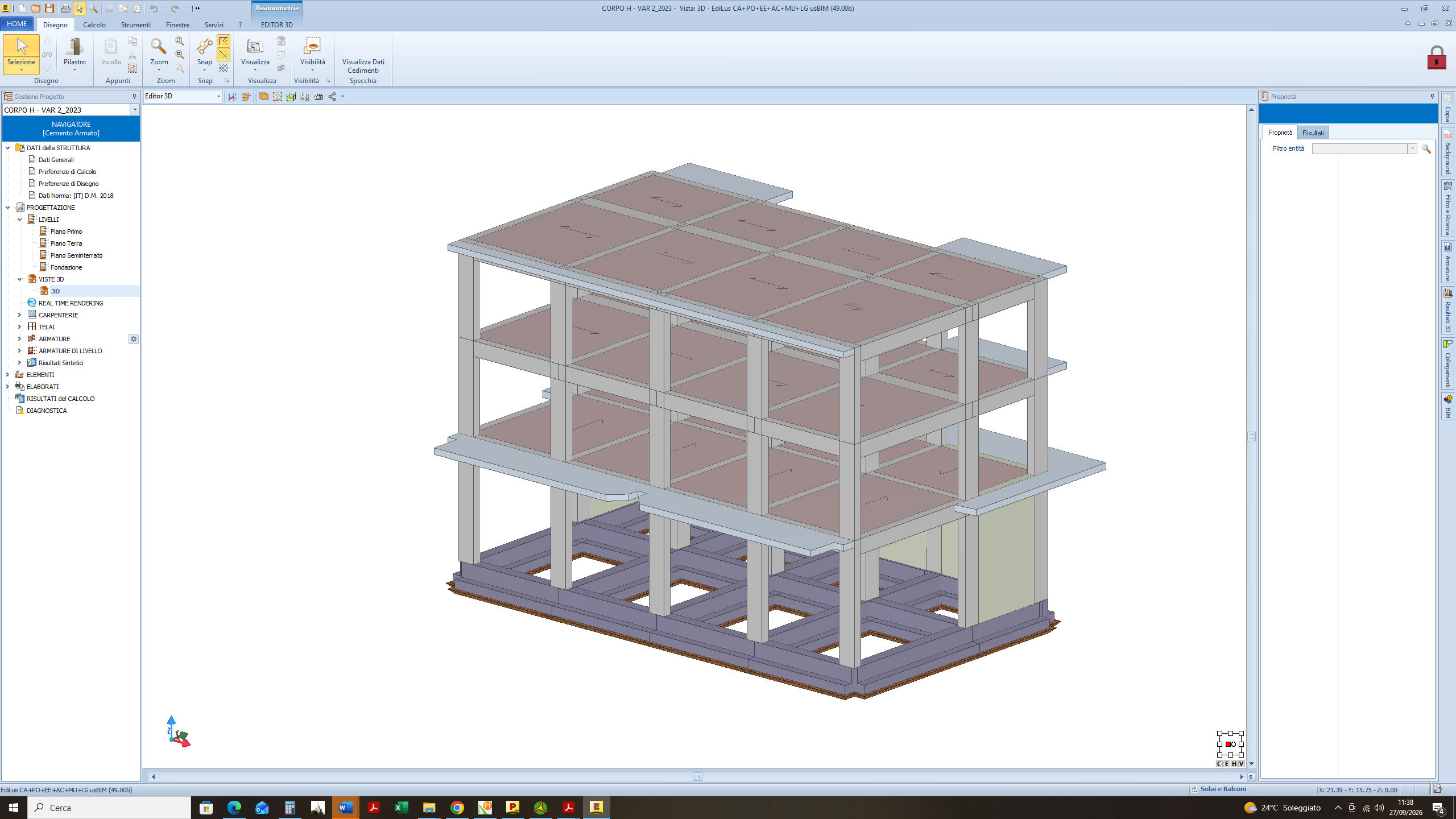Click the dashed wireframe box icon
This screenshot has width=1456, height=819.
point(277,97)
